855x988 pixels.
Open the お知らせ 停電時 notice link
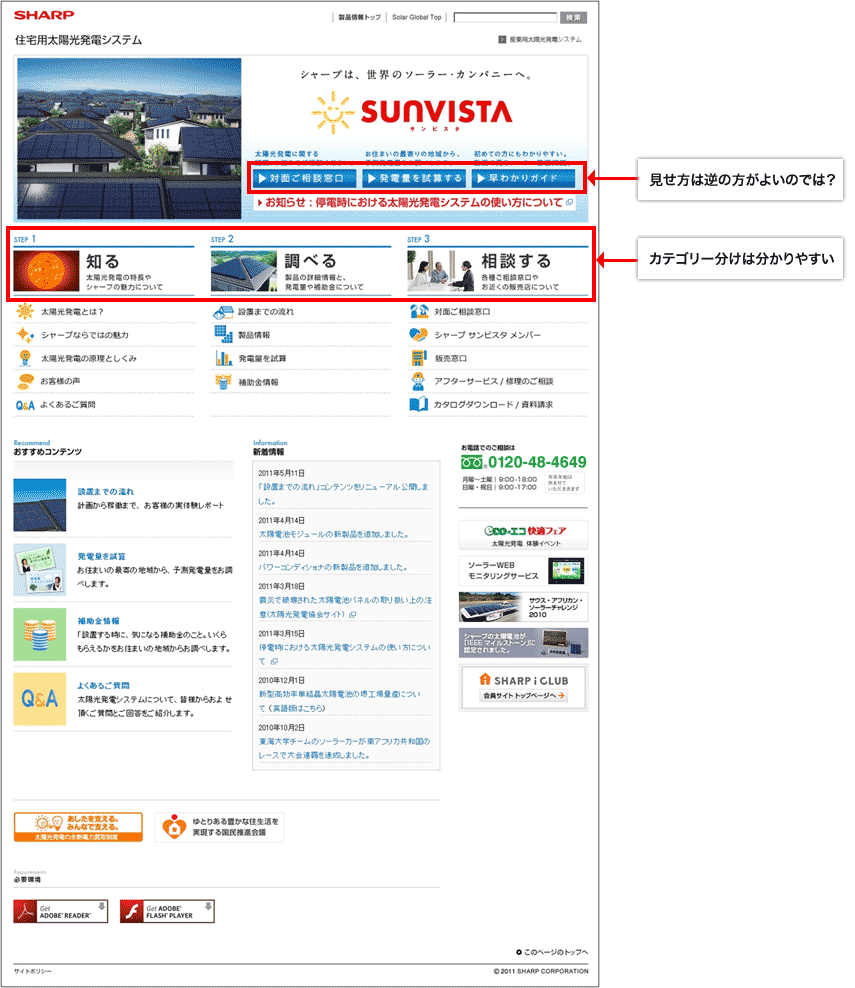[415, 202]
